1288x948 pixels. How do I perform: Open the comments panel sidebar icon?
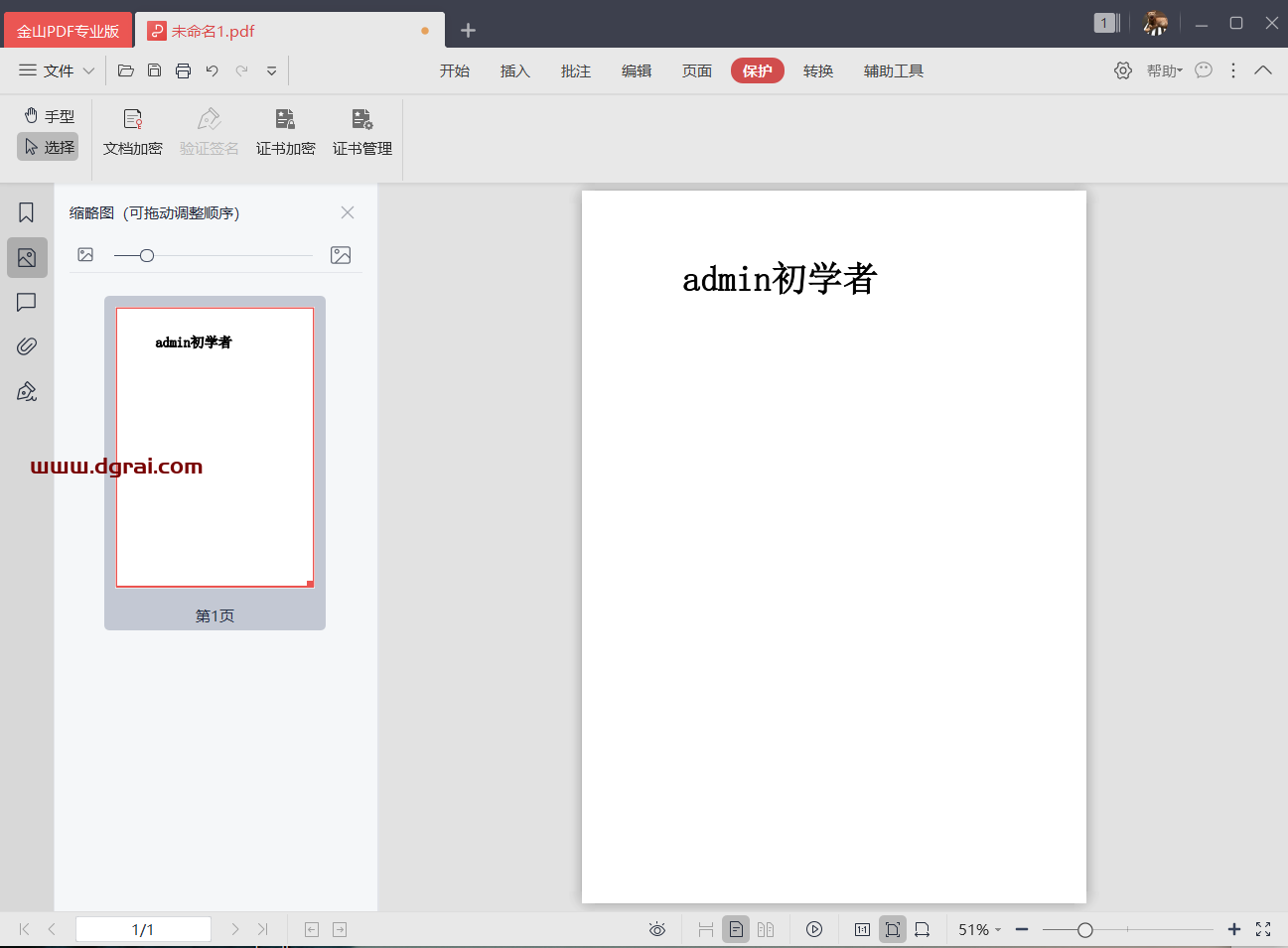27,302
